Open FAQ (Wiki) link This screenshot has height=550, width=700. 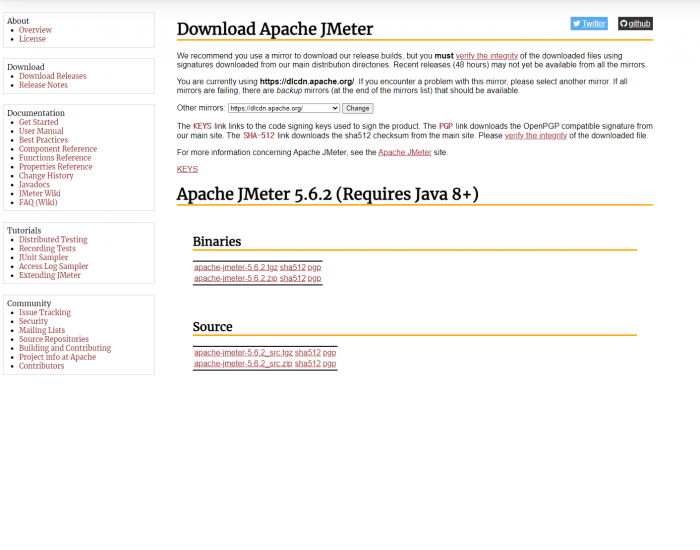pyautogui.click(x=38, y=202)
